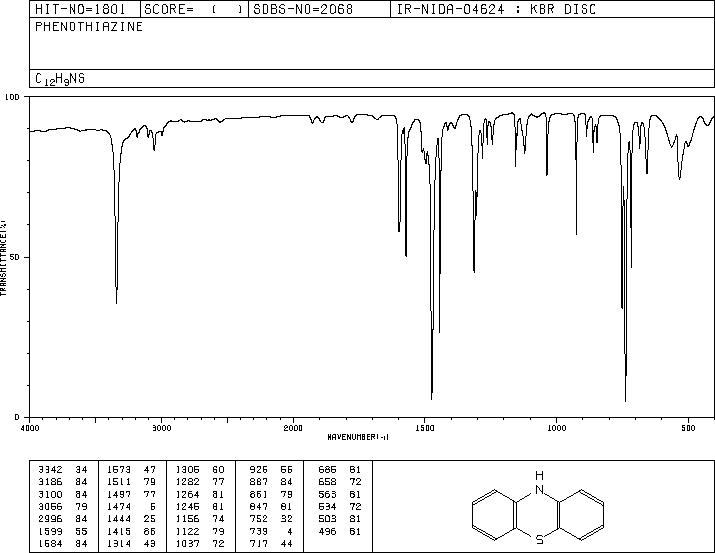
Task: Click the 3342 peak table entry
Action: point(62,470)
